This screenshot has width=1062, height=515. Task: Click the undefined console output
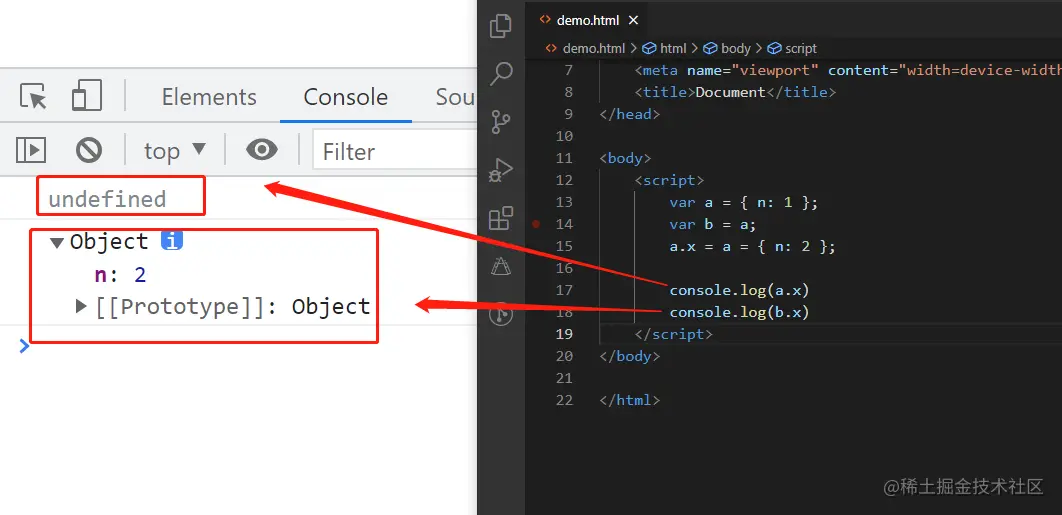(x=107, y=199)
